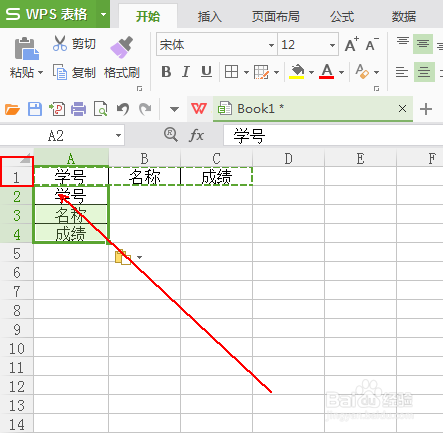Toggle underline formatting

(x=206, y=72)
